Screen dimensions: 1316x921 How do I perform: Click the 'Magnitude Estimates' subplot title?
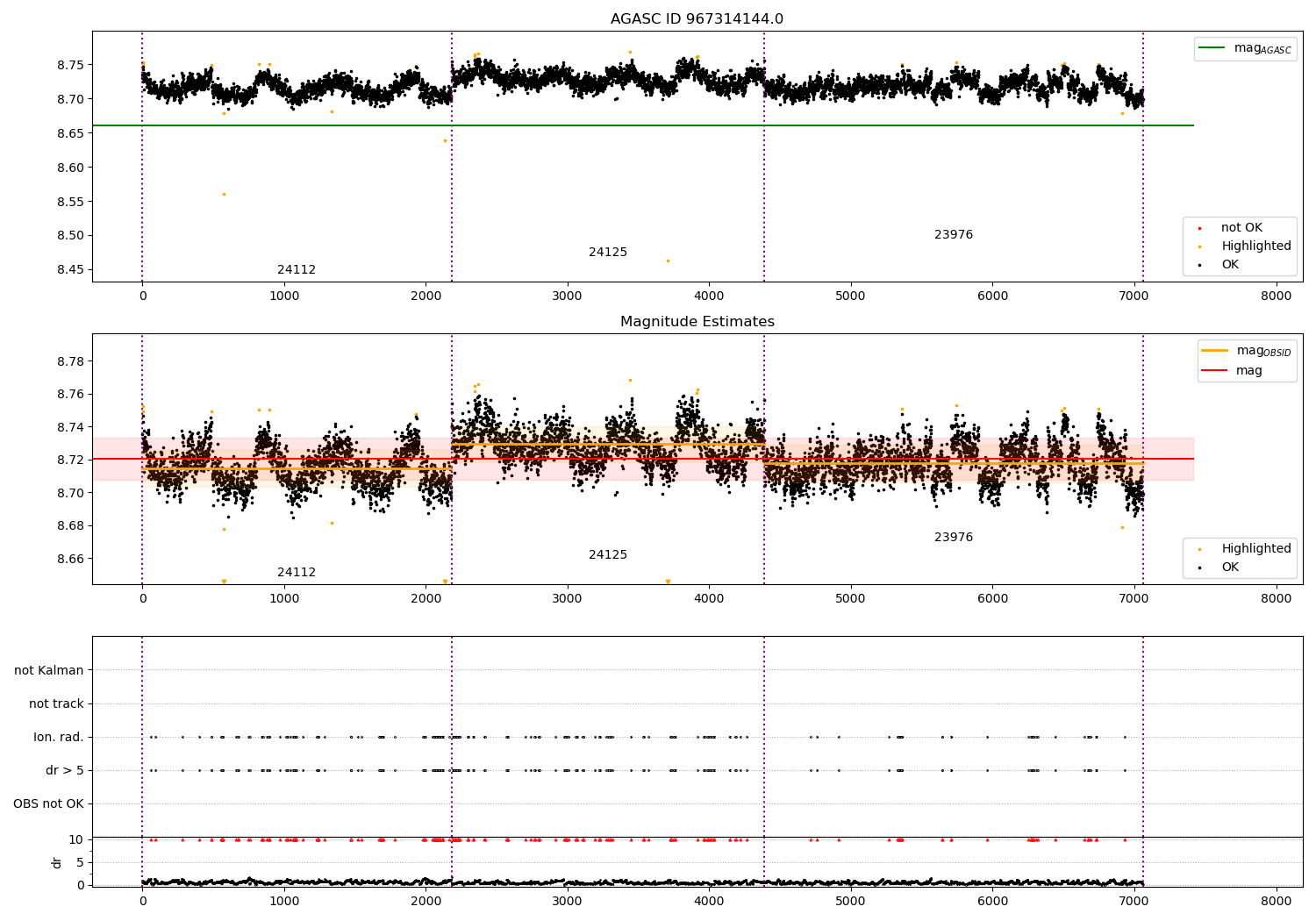point(697,322)
